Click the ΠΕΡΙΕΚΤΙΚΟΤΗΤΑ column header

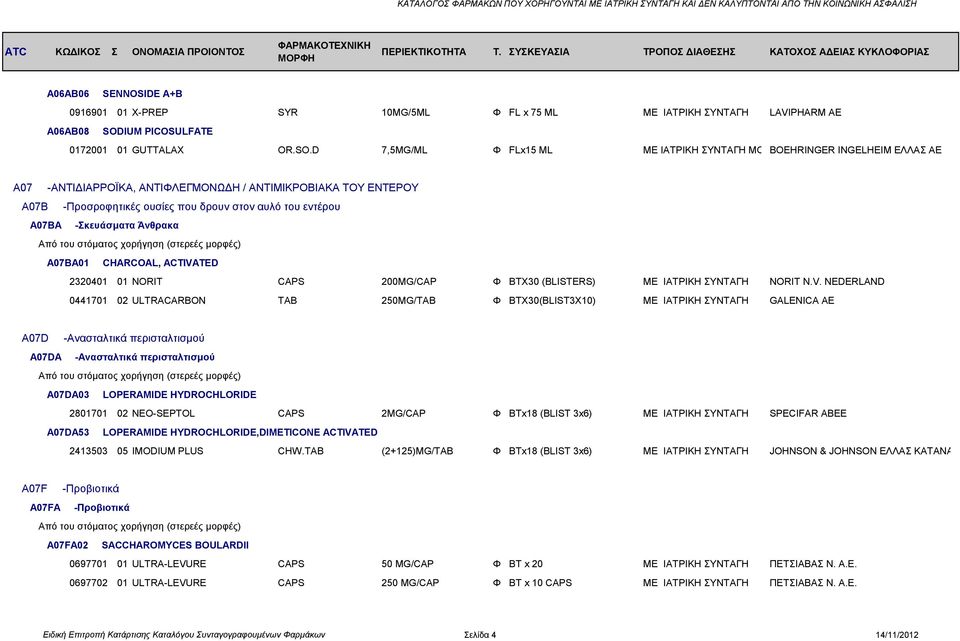point(424,51)
